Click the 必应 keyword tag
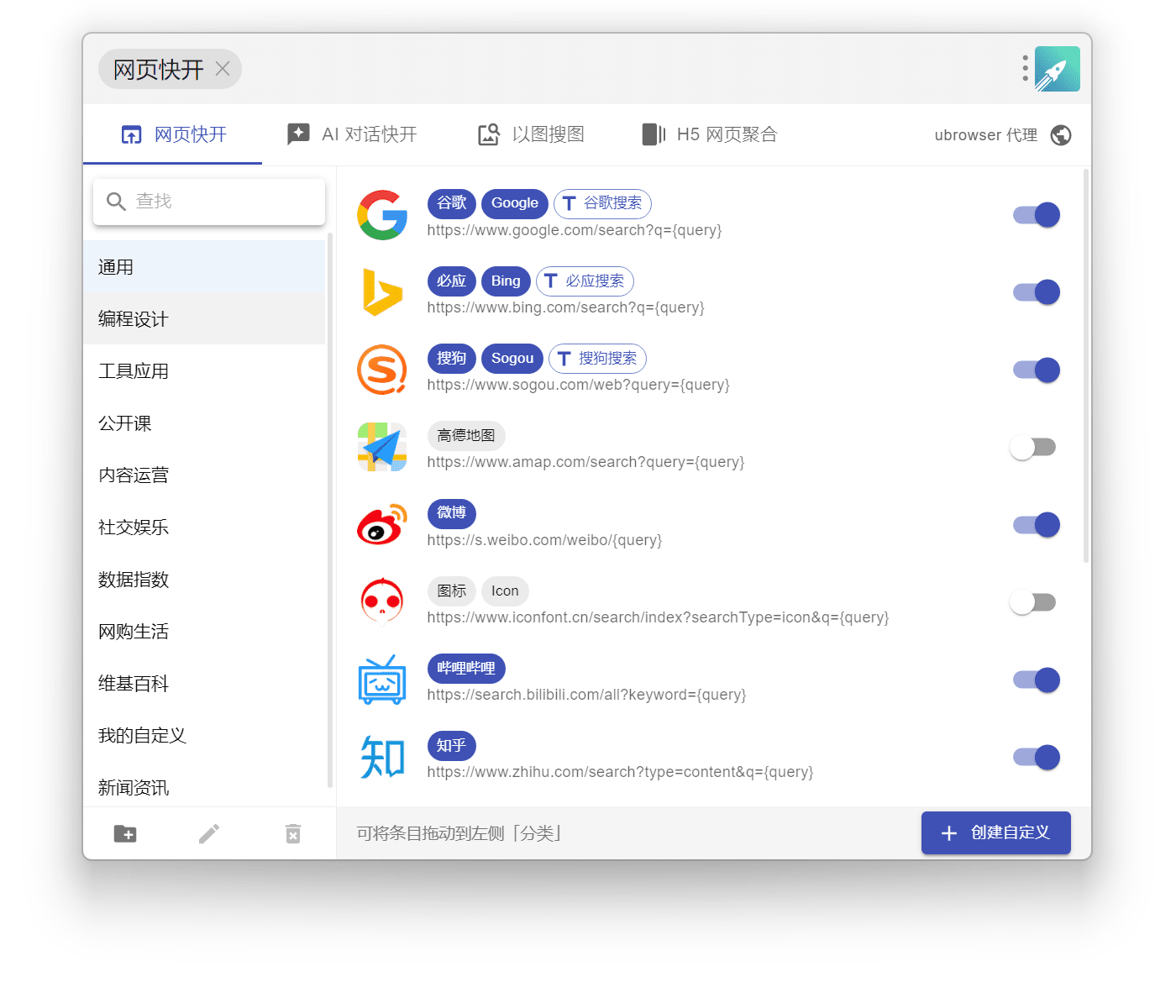1176x1008 pixels. (452, 281)
